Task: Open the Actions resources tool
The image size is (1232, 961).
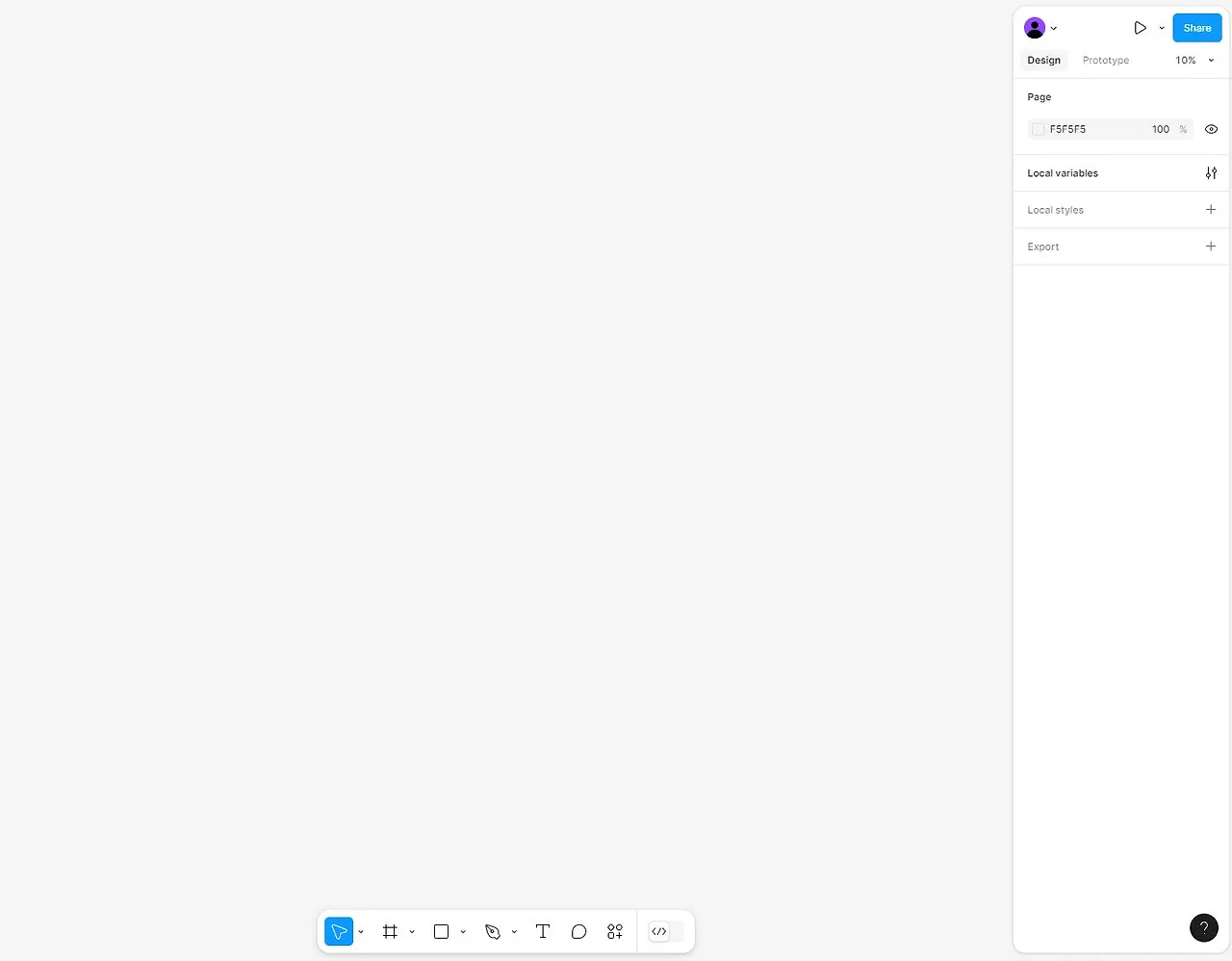Action: click(615, 931)
